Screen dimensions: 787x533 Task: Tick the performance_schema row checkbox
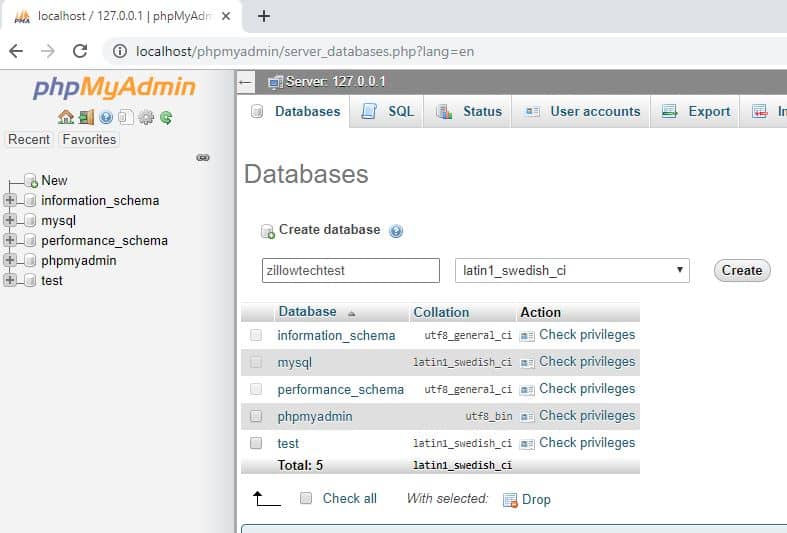pos(256,389)
